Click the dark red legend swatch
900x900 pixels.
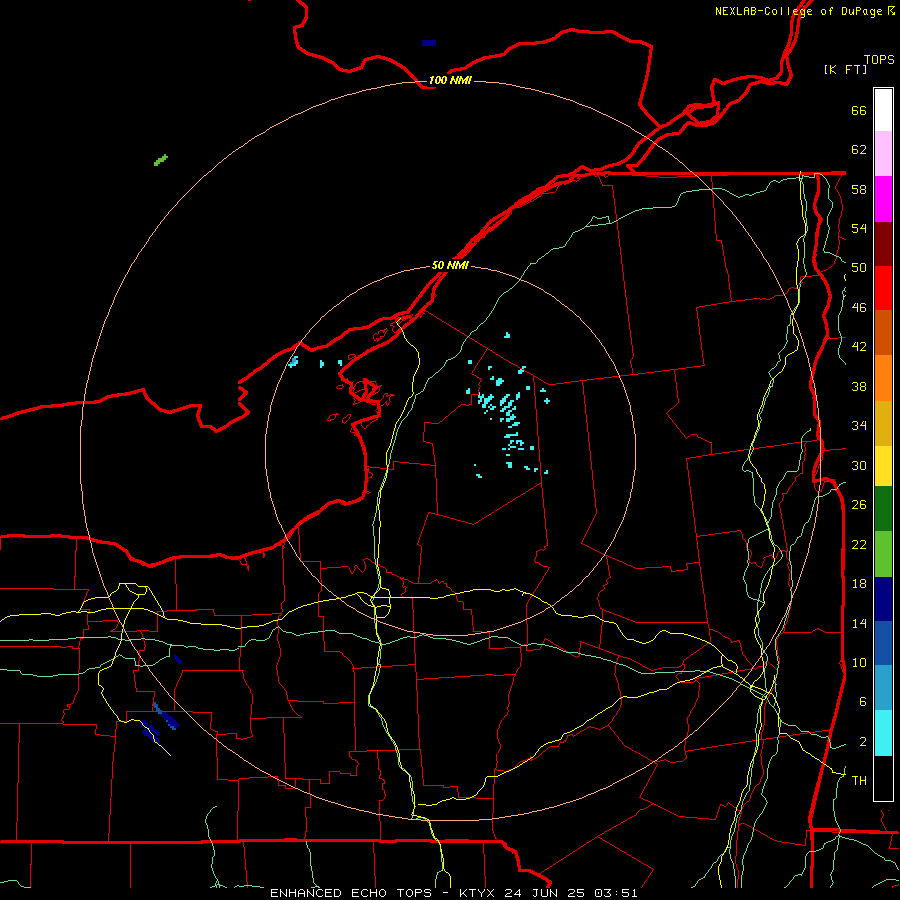883,244
